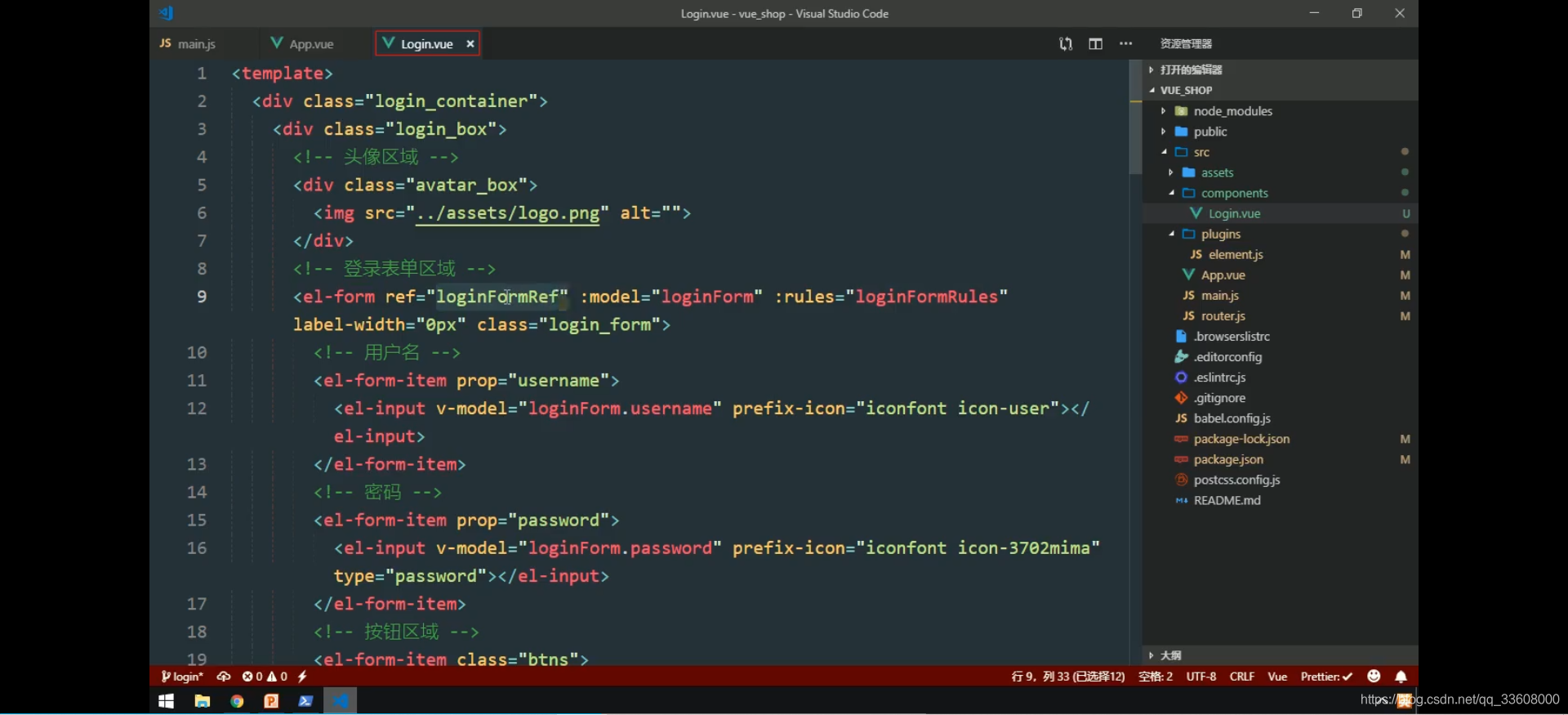Click the public folder icon
The width and height of the screenshot is (1568, 715).
point(1181,132)
